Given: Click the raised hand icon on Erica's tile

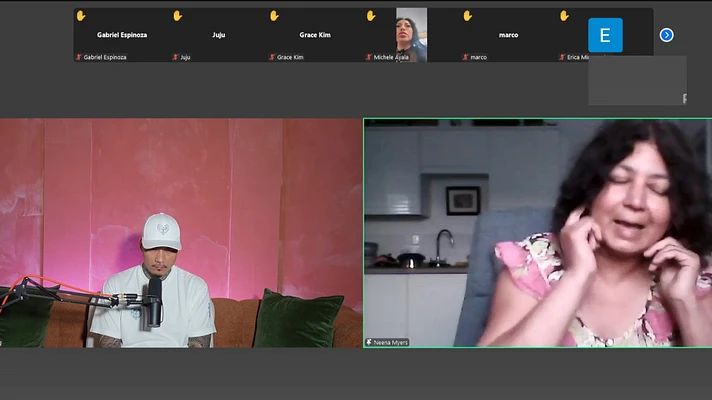Looking at the screenshot, I should click(565, 16).
